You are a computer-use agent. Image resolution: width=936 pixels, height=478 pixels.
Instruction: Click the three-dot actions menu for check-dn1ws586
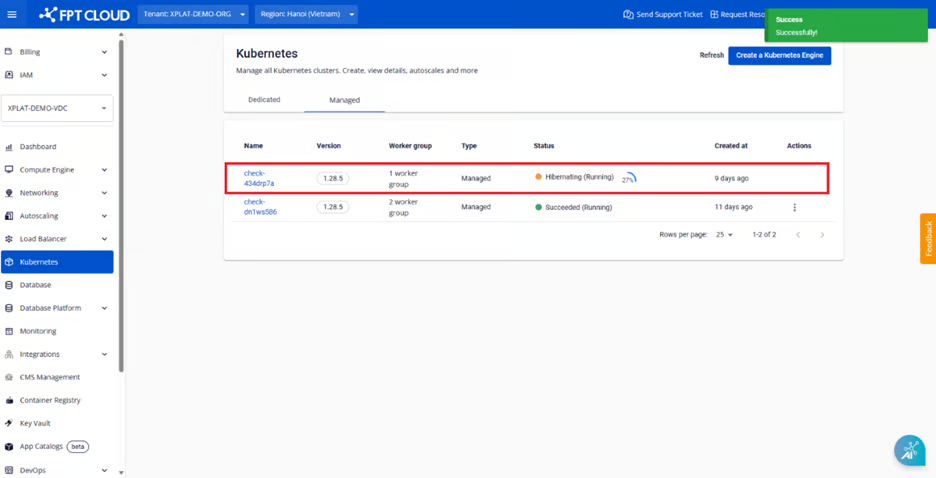[x=795, y=208]
